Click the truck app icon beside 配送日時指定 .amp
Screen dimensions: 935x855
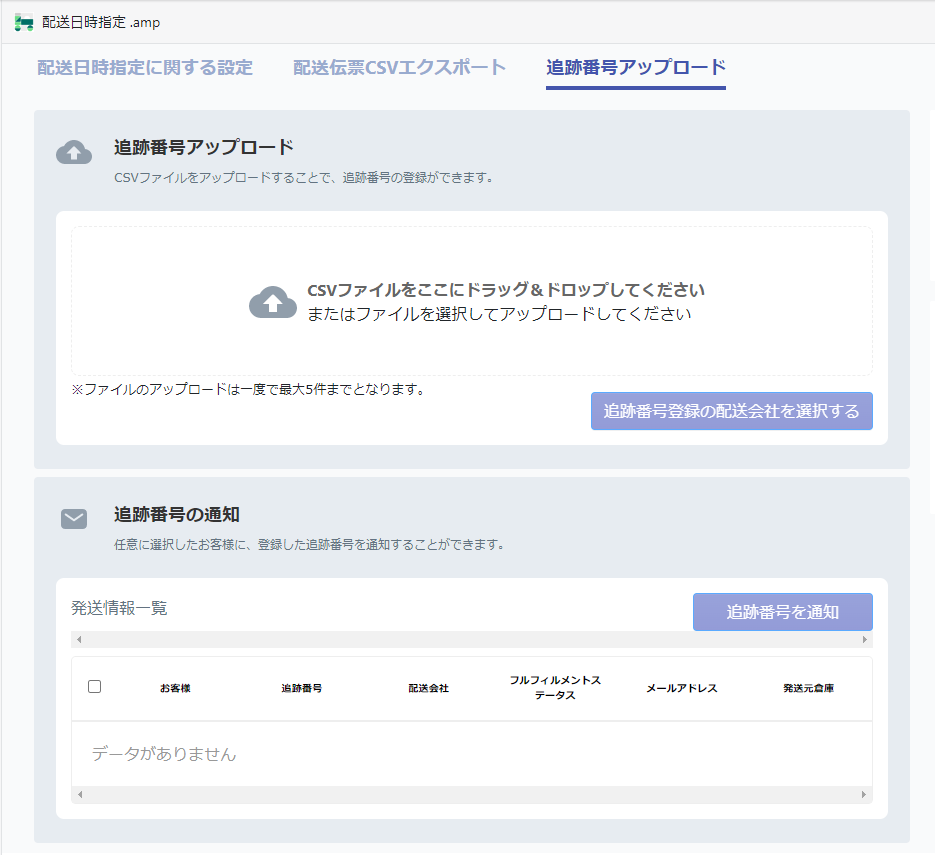pyautogui.click(x=24, y=23)
